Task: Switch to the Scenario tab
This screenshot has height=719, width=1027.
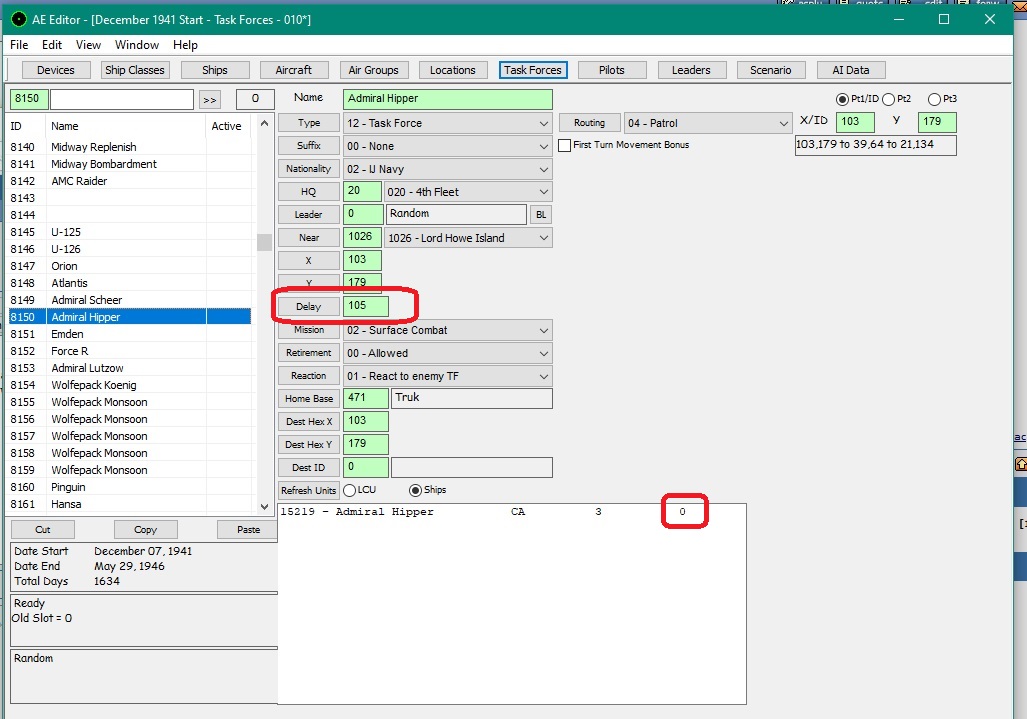Action: (x=771, y=70)
